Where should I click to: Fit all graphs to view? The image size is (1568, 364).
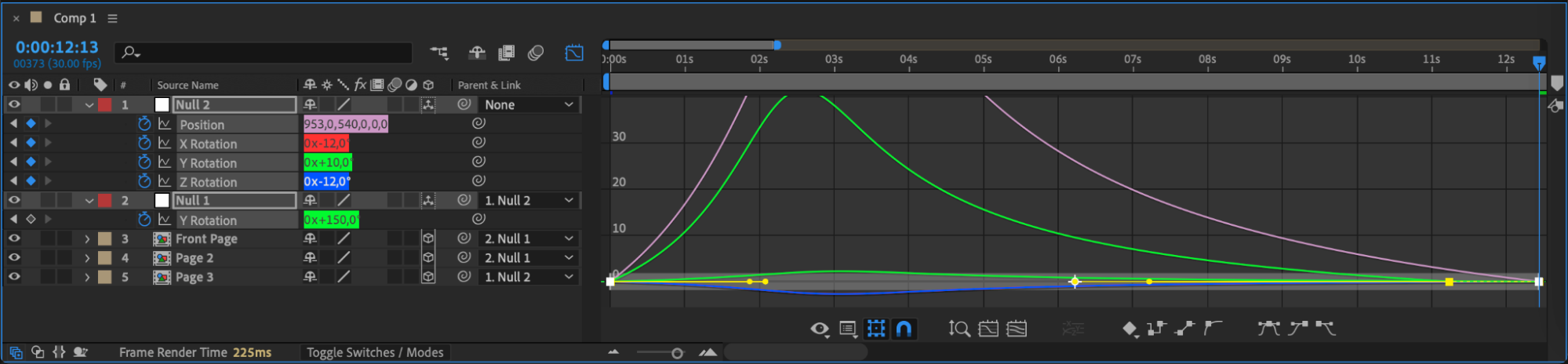pos(1017,329)
